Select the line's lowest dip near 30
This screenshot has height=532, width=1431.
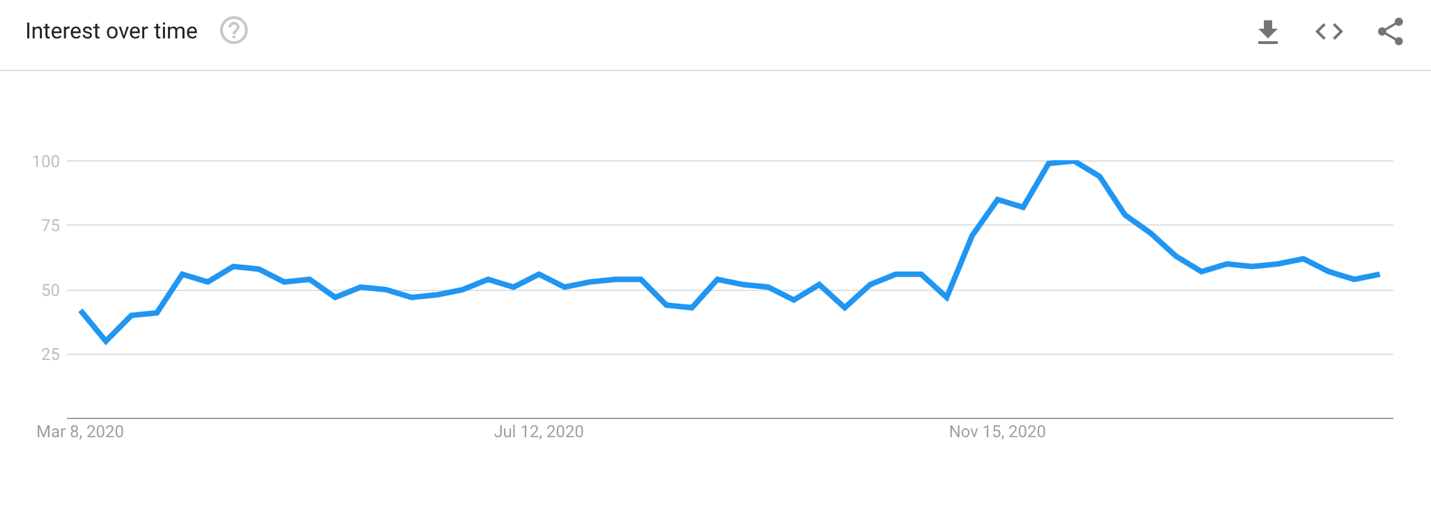[x=106, y=342]
